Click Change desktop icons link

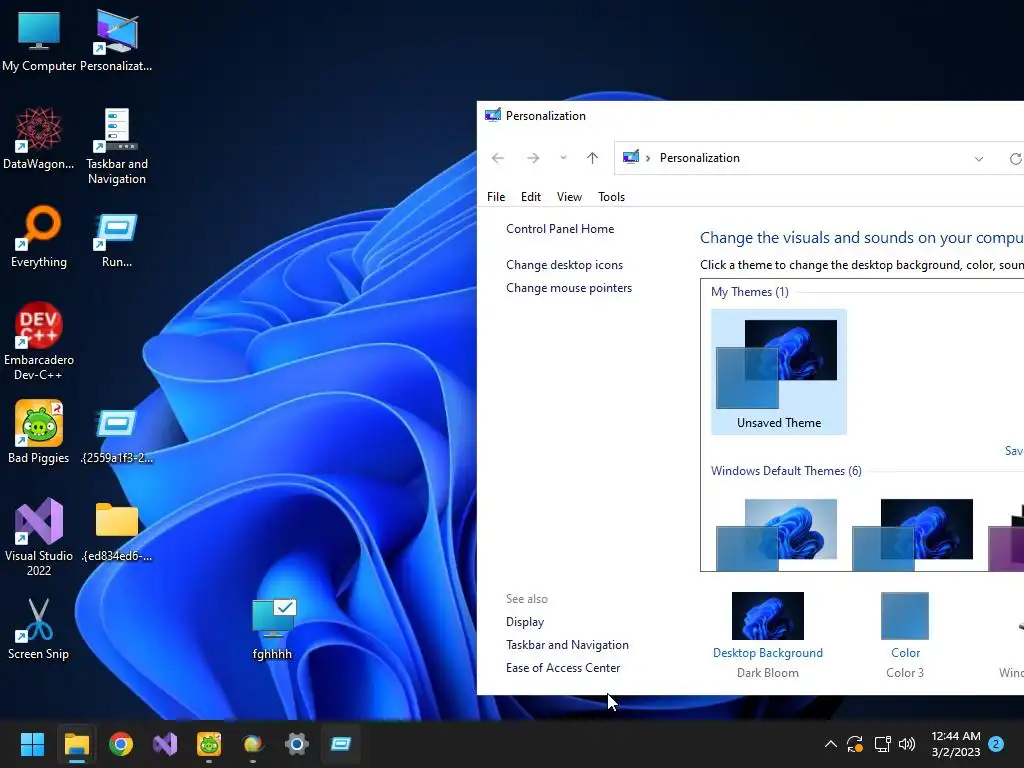click(564, 264)
